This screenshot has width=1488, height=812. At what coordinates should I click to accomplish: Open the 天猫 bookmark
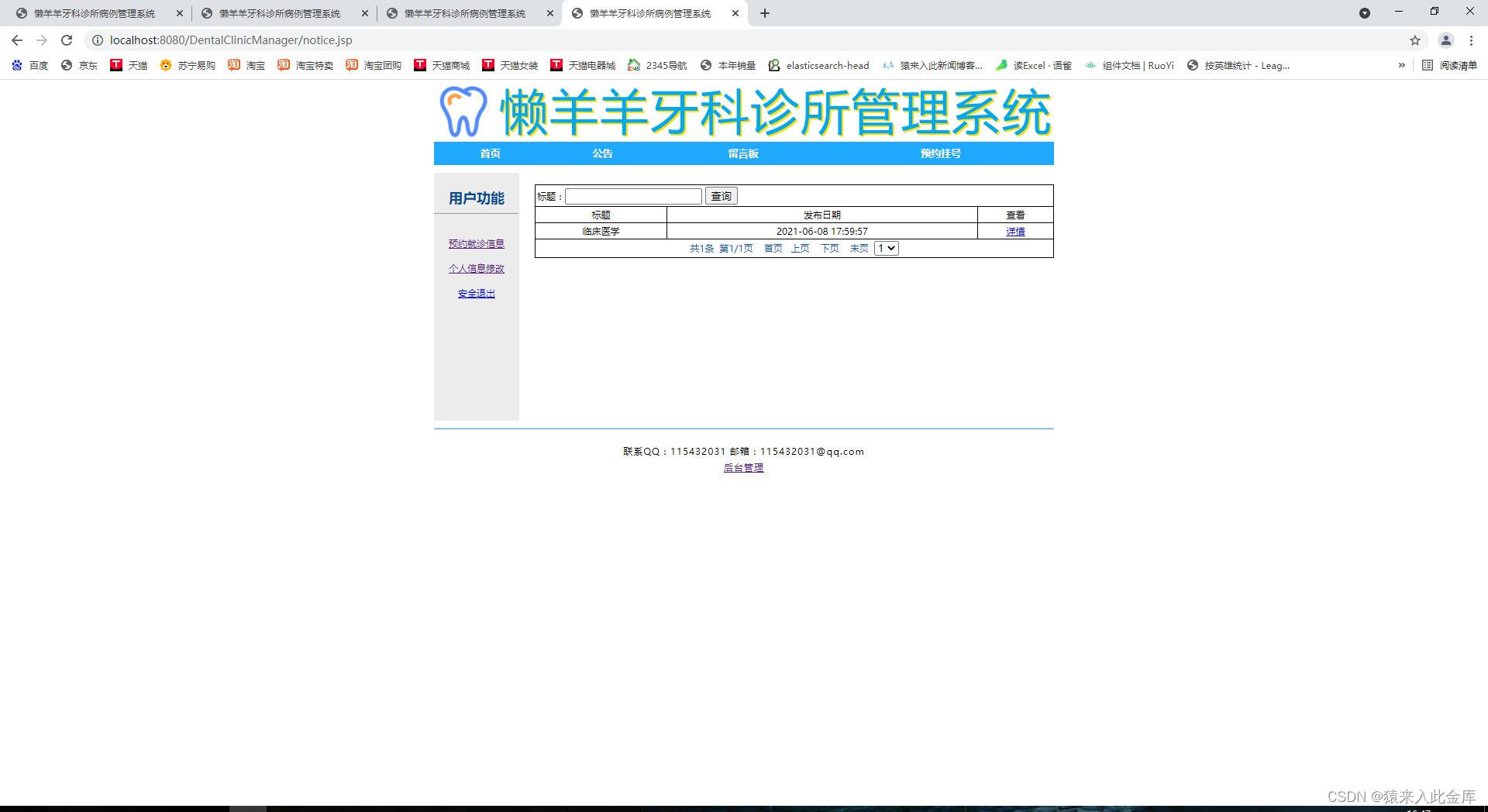129,66
